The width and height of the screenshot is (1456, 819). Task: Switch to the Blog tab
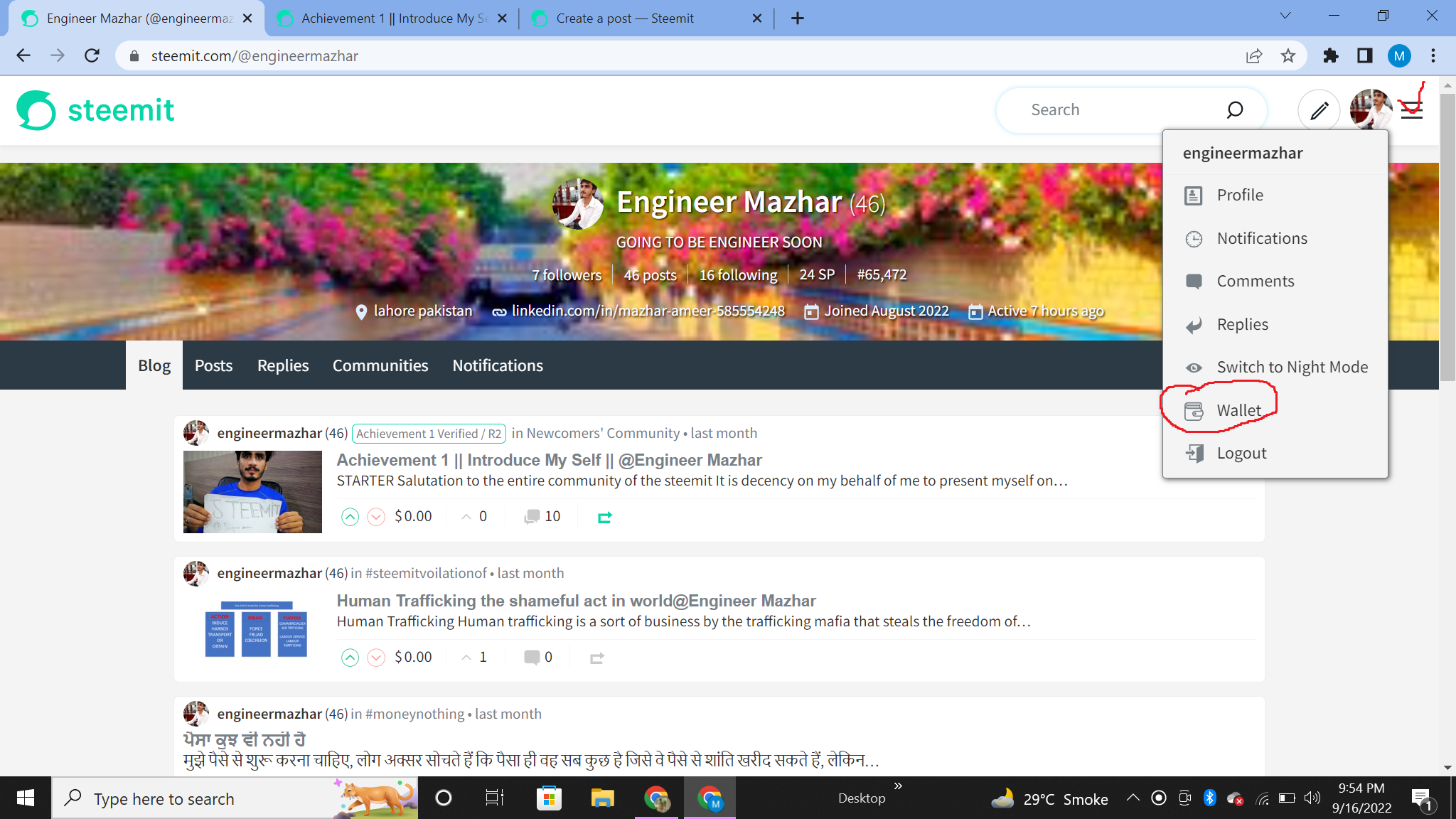[x=154, y=365]
